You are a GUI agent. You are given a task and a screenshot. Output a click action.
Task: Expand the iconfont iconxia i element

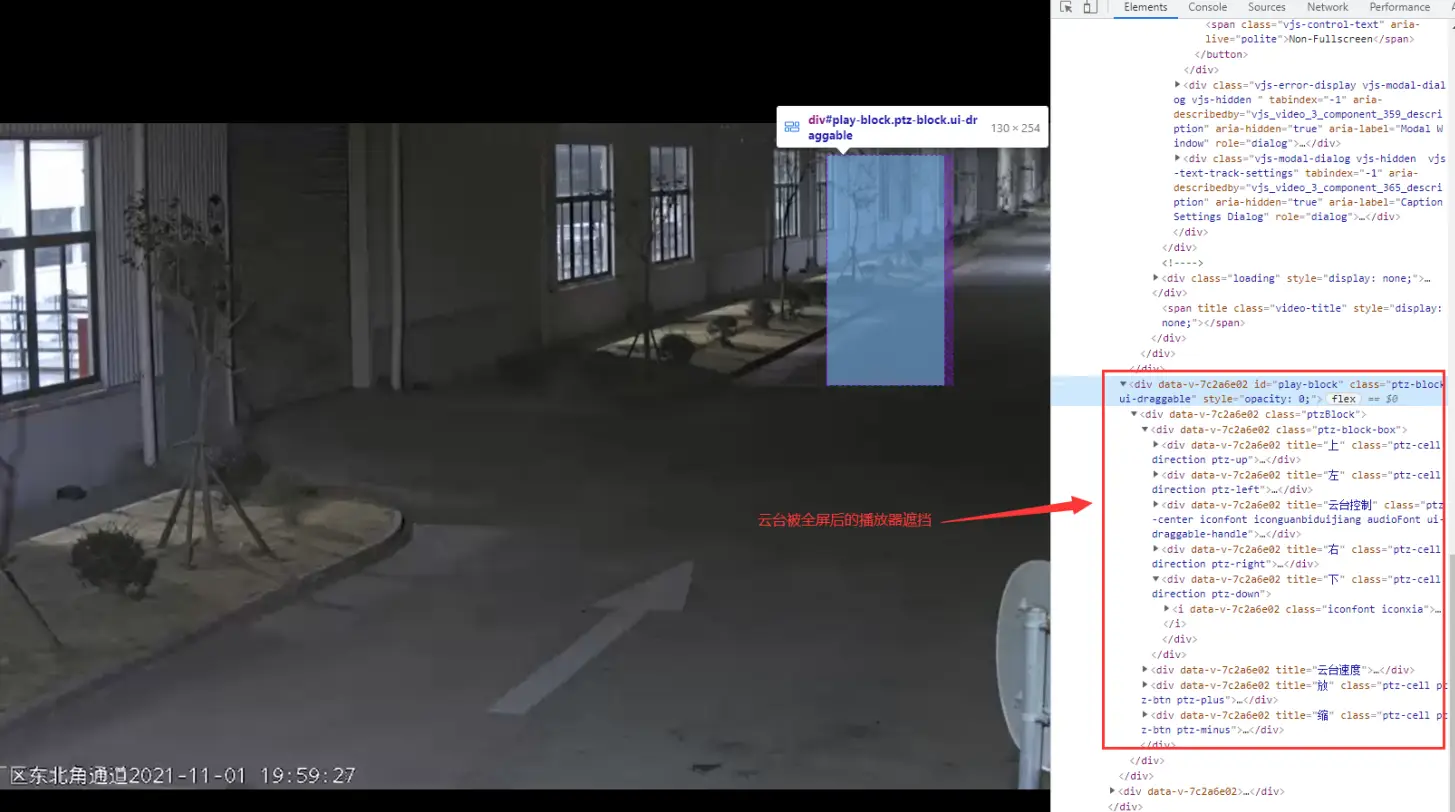1167,609
